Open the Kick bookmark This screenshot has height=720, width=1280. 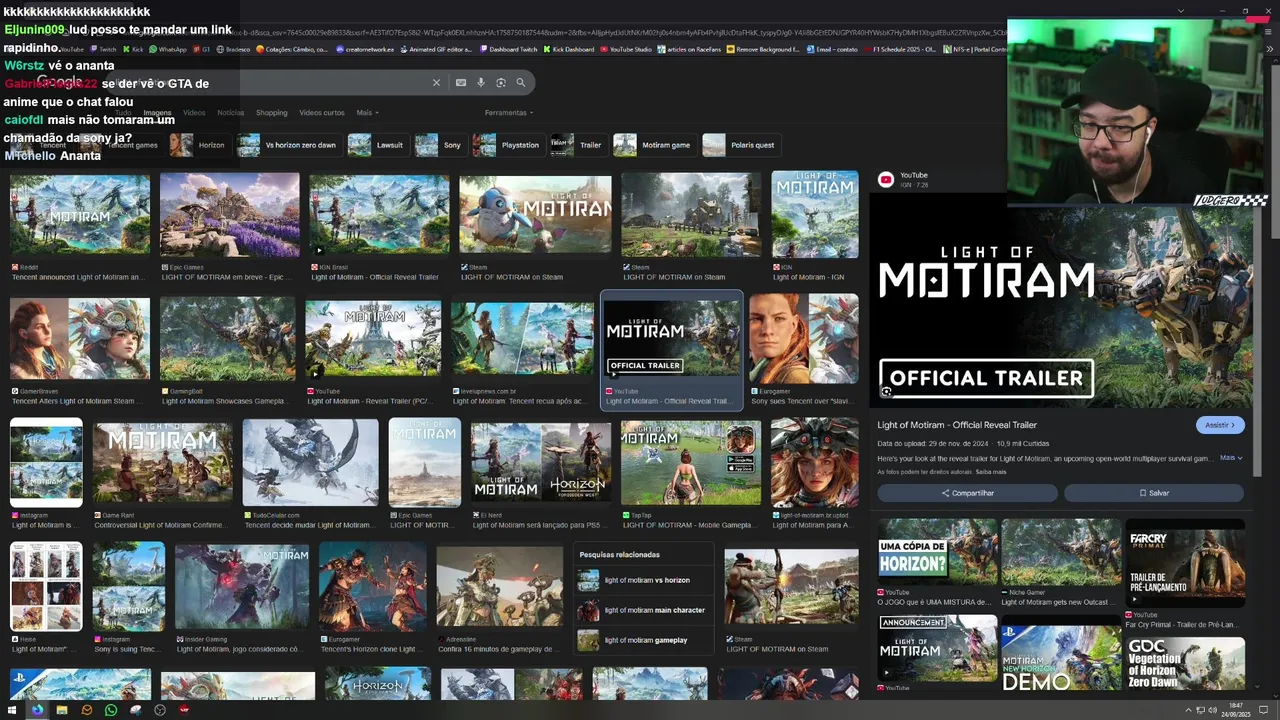134,49
